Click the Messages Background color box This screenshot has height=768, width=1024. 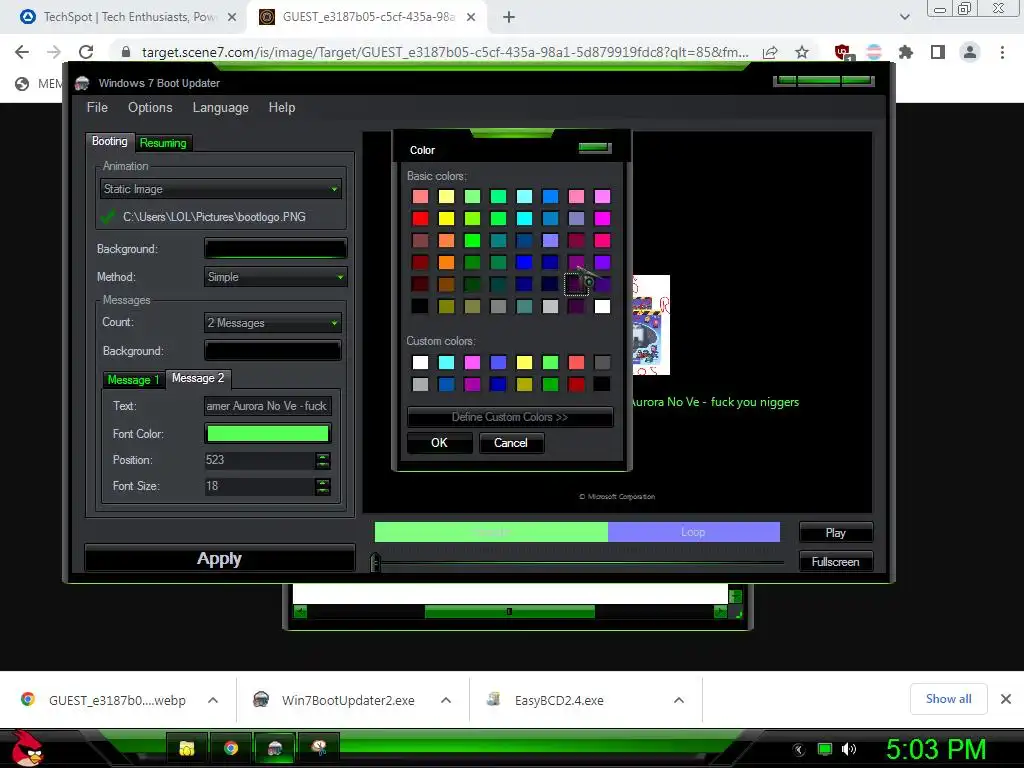point(272,351)
